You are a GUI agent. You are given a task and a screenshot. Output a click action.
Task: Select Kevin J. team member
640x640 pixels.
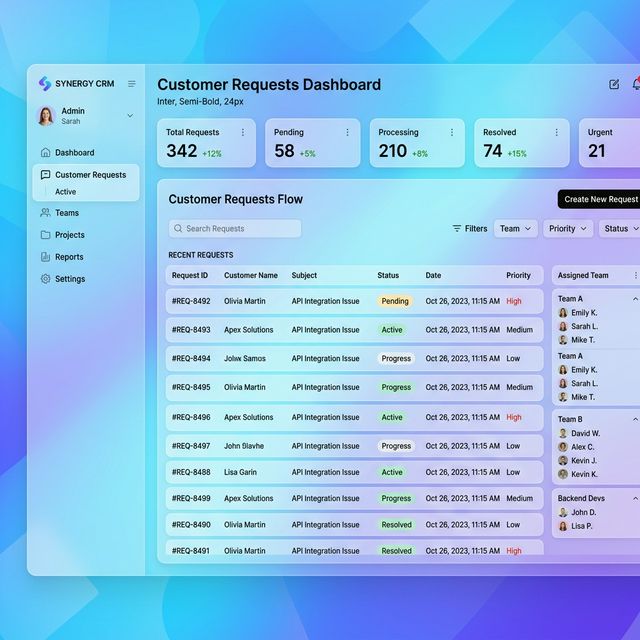click(x=577, y=460)
